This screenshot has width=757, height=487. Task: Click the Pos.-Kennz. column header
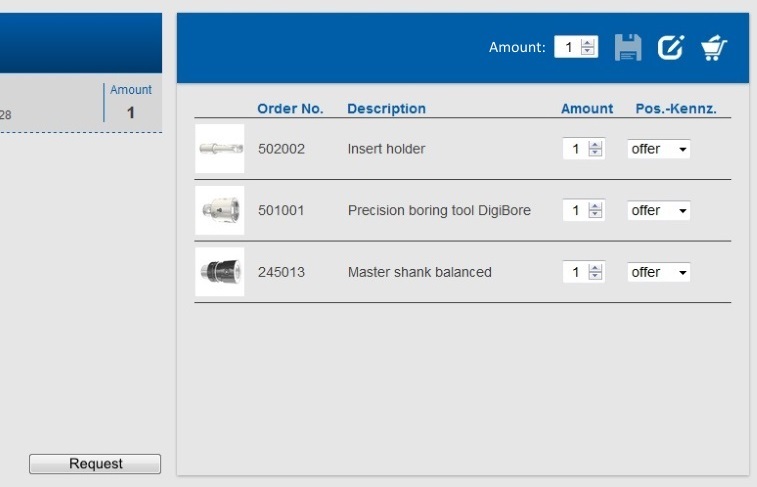(676, 109)
